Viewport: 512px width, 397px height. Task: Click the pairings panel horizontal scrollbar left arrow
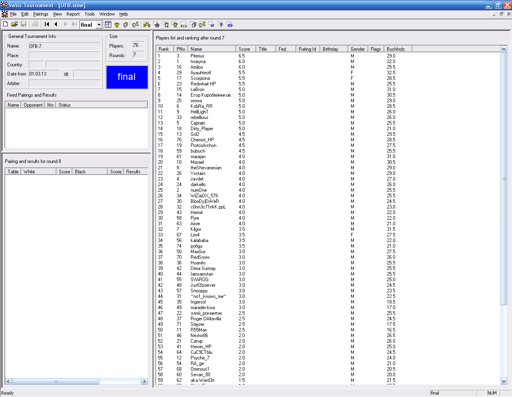8,381
